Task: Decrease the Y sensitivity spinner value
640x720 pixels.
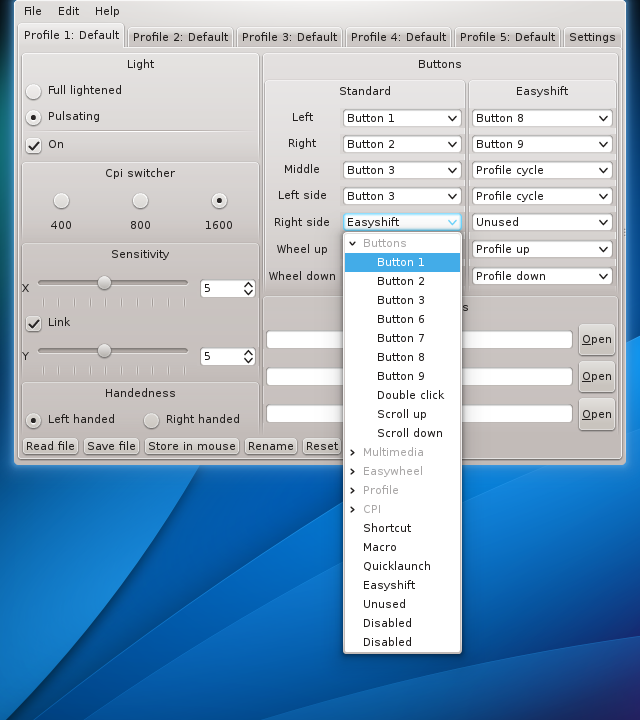Action: coord(248,360)
